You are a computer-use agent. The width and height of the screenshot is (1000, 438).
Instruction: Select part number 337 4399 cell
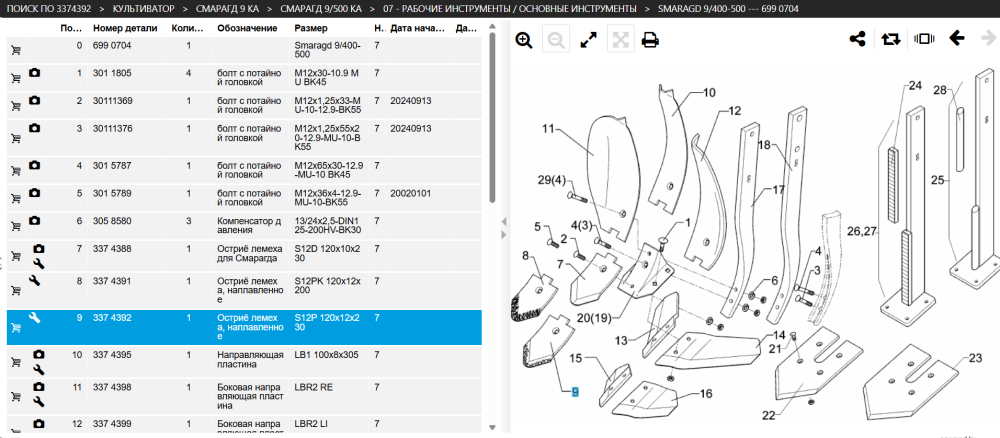[112, 423]
